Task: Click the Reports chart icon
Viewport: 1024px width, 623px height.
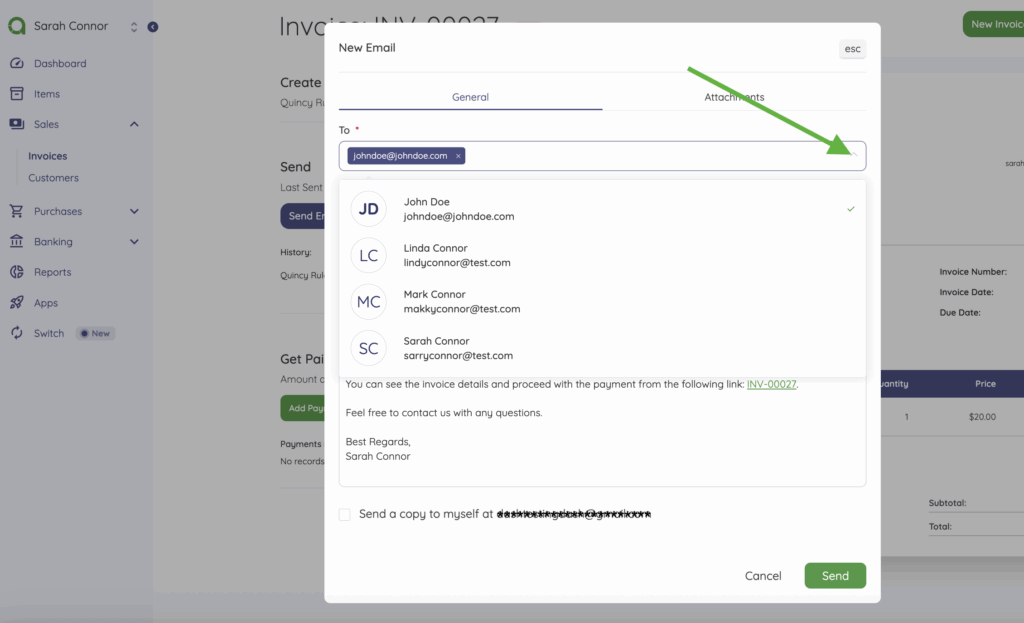Action: coord(16,272)
